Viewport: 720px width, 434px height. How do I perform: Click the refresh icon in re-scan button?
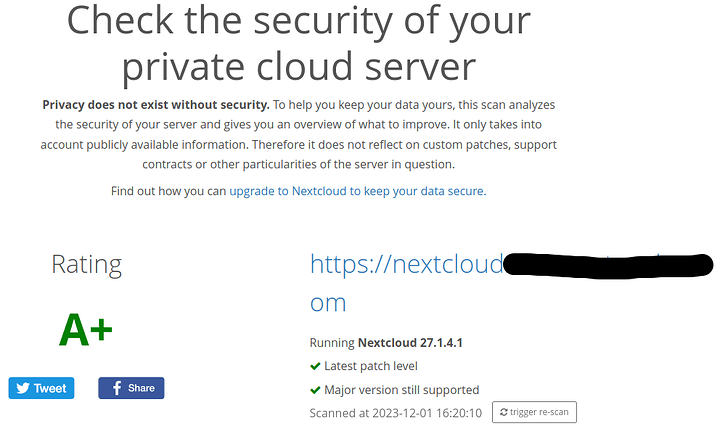point(504,412)
